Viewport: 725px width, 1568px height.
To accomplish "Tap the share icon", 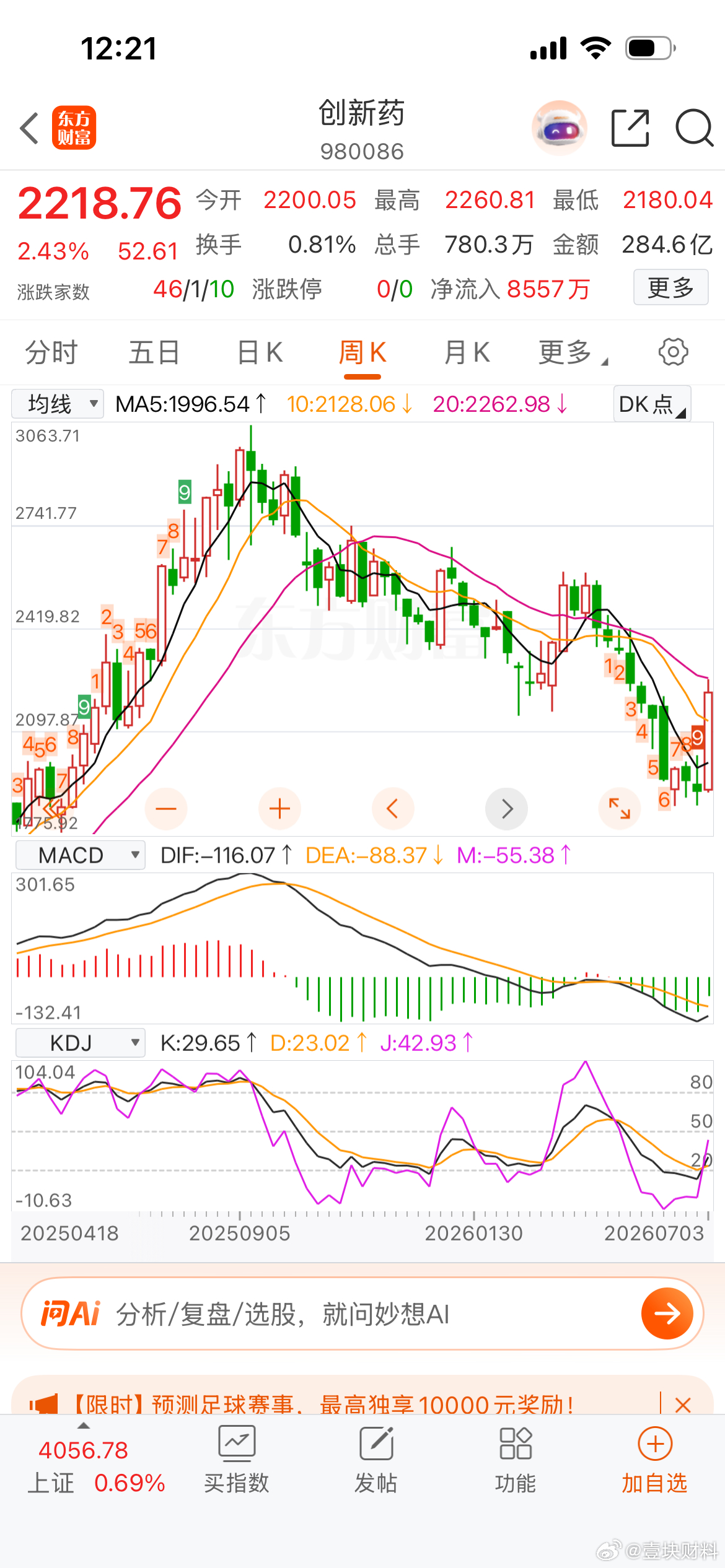I will coord(630,128).
